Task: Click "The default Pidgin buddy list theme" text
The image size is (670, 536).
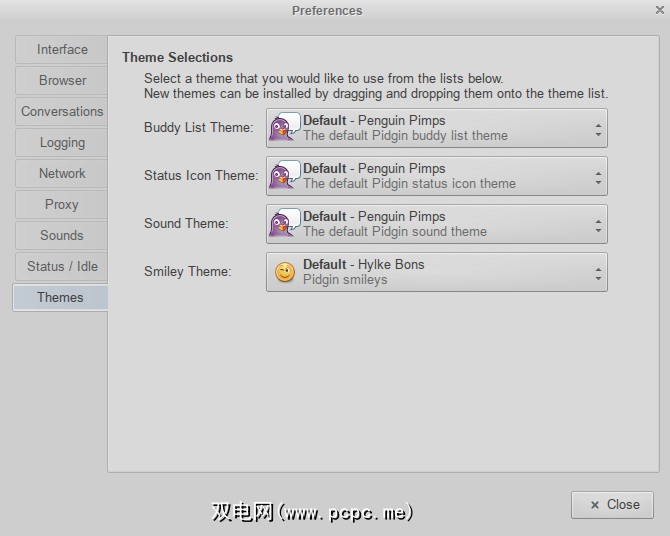Action: point(406,135)
